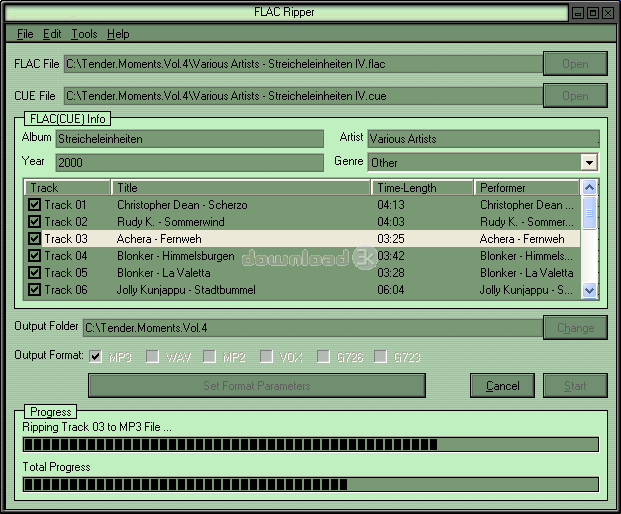621x514 pixels.
Task: Click time length 03:42
Action: coord(391,256)
